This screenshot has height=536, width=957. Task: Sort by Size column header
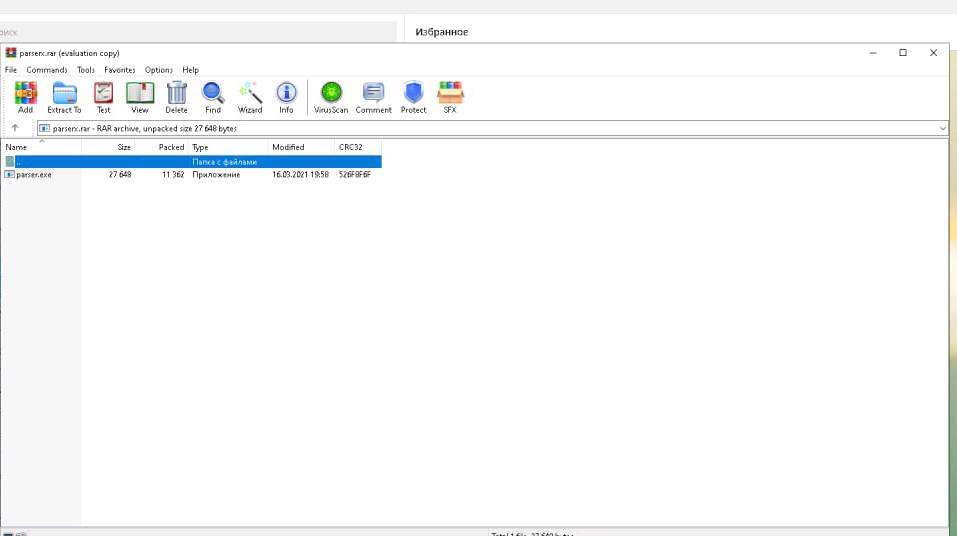(x=108, y=147)
